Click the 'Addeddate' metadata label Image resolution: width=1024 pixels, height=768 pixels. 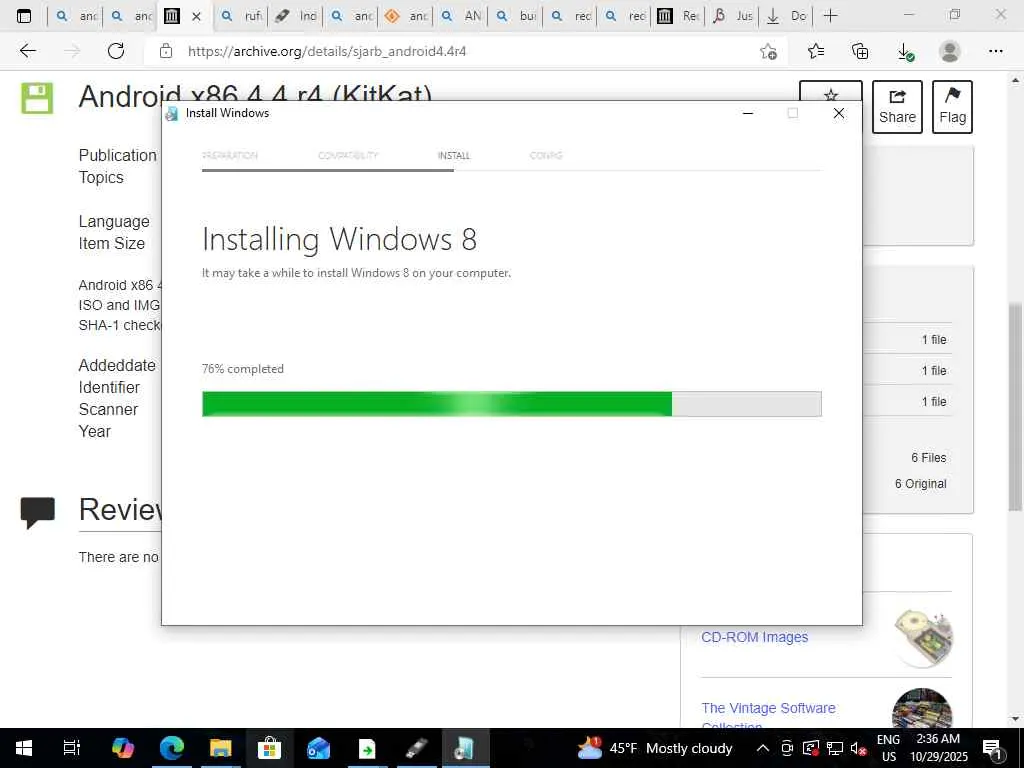click(x=117, y=365)
